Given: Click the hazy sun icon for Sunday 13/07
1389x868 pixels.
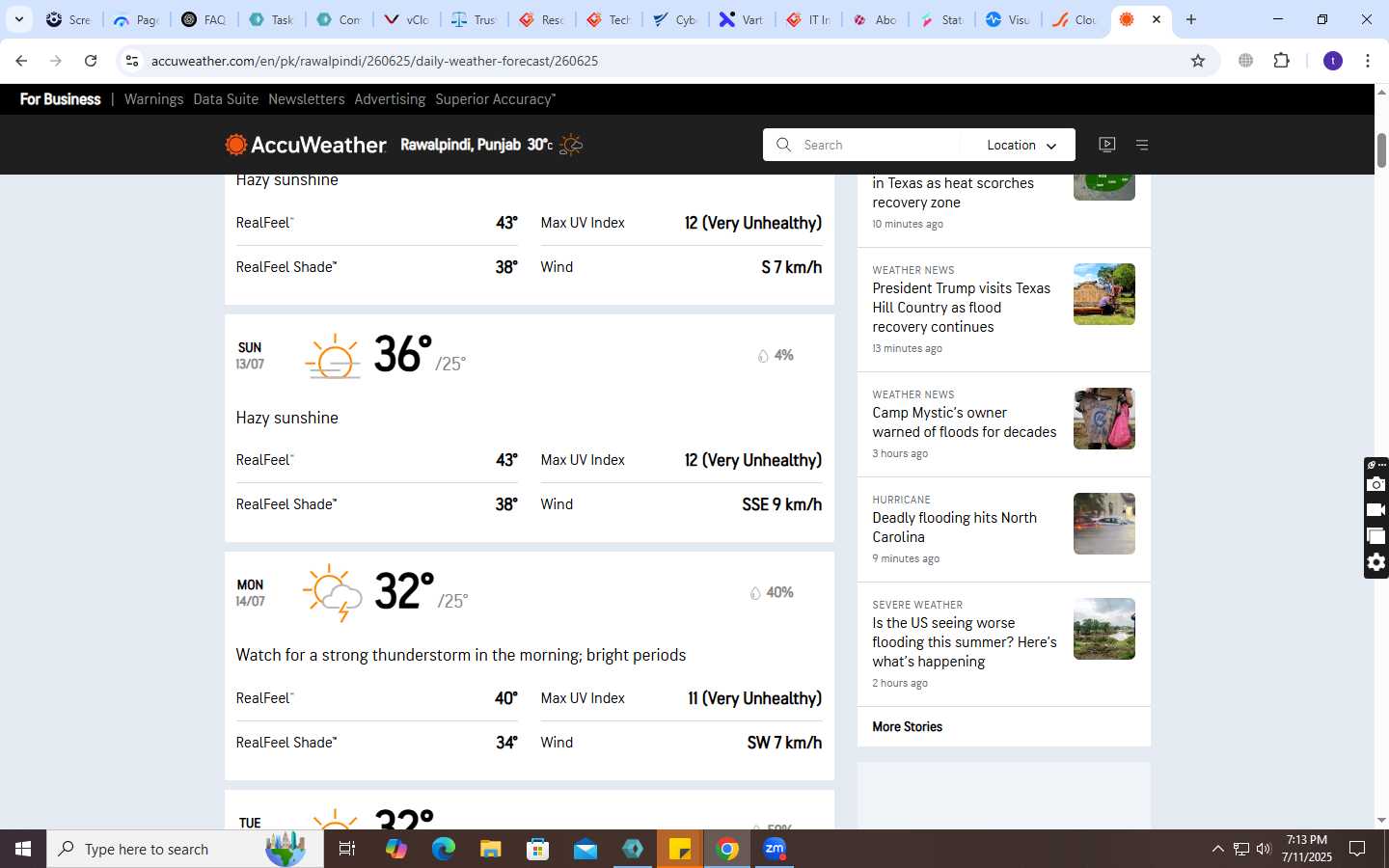Looking at the screenshot, I should coord(333,356).
